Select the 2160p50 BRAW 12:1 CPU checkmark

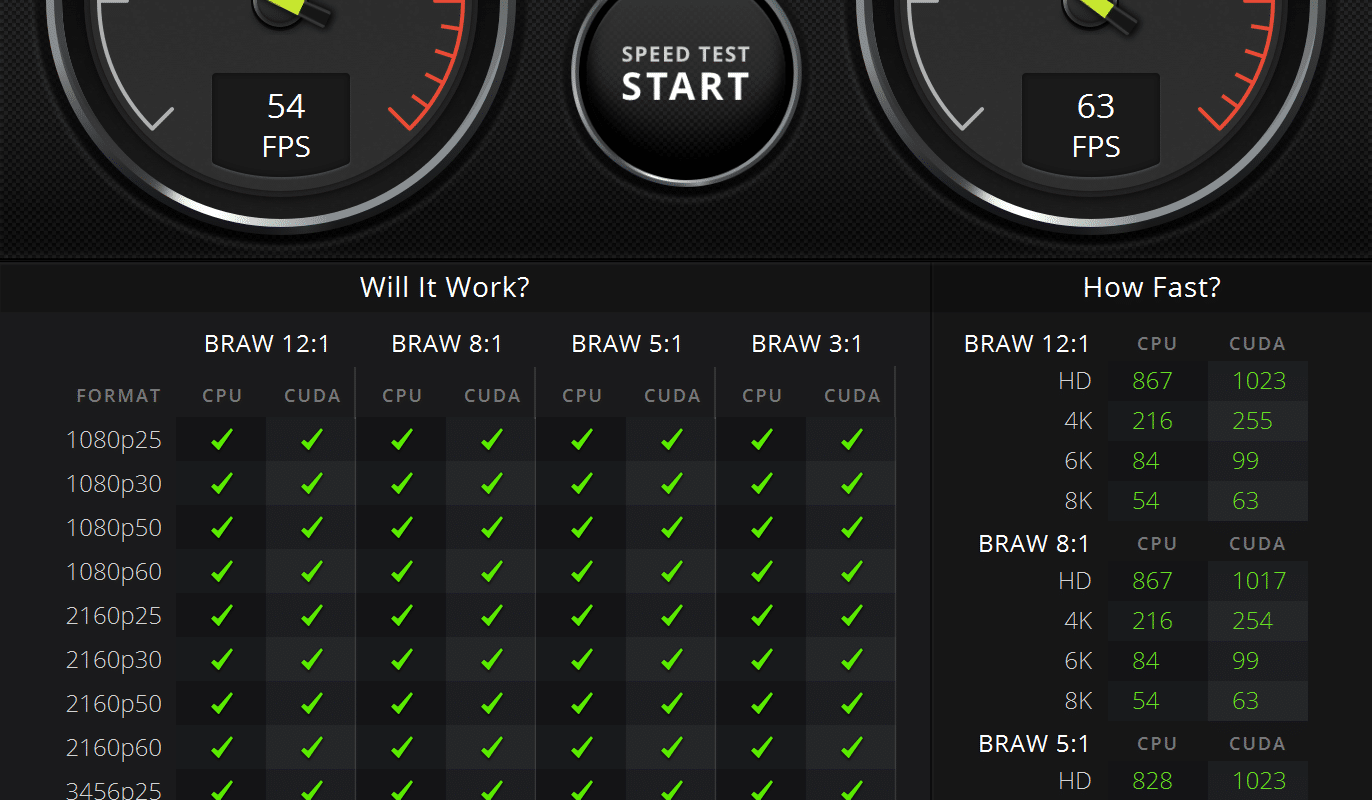tap(222, 703)
